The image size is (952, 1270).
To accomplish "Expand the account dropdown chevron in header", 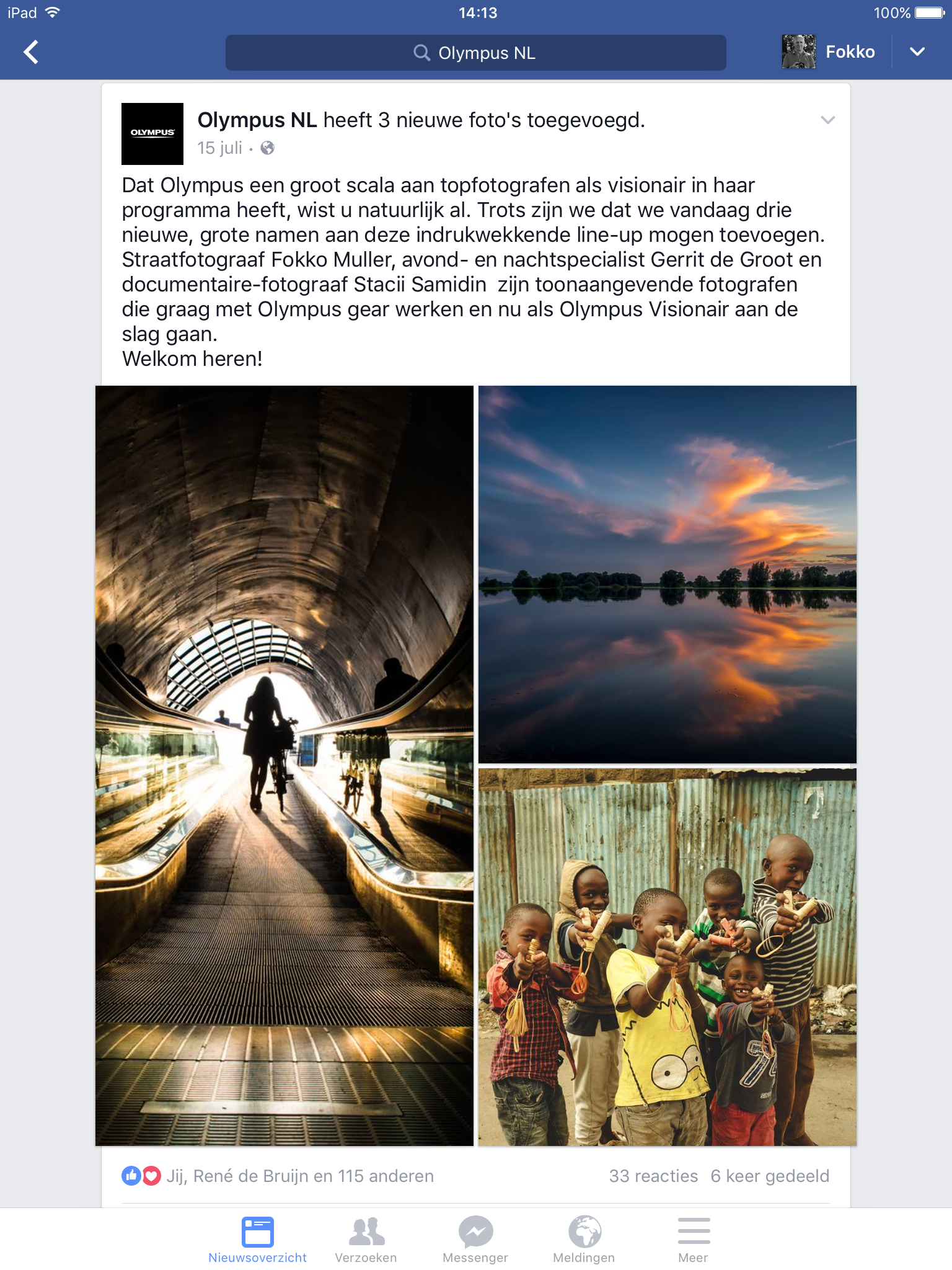I will [x=917, y=52].
